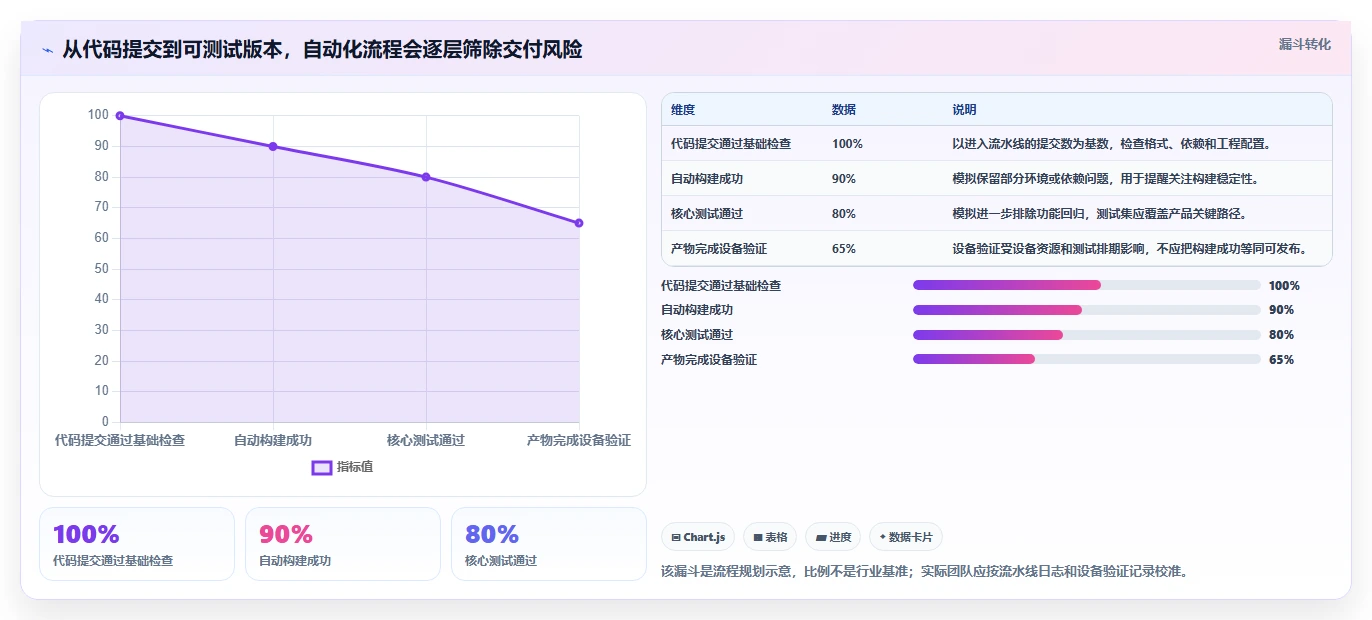Click the Chart.js tag chip
The width and height of the screenshot is (1372, 620).
coord(698,537)
